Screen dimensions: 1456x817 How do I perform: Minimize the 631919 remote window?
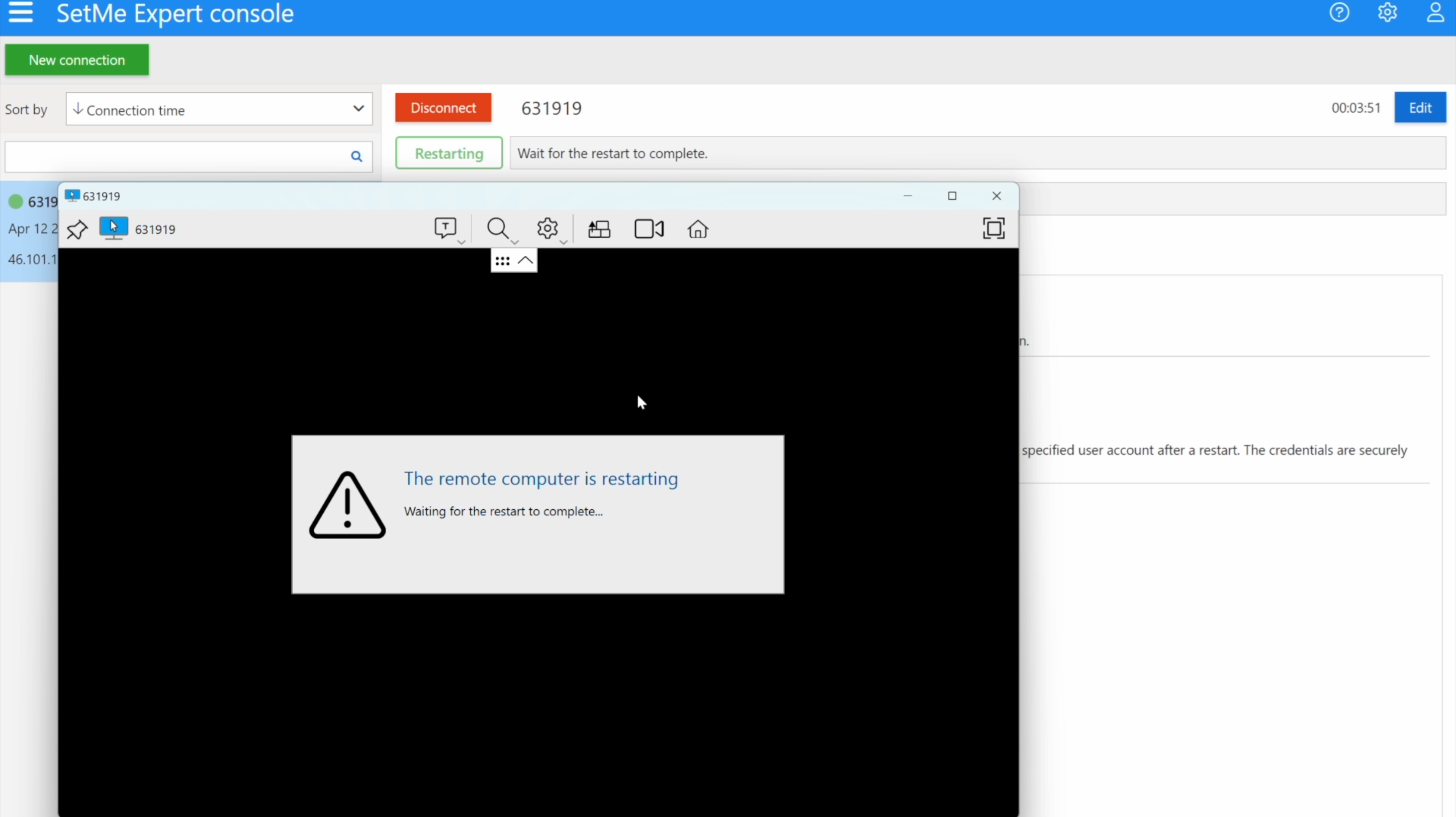point(908,195)
